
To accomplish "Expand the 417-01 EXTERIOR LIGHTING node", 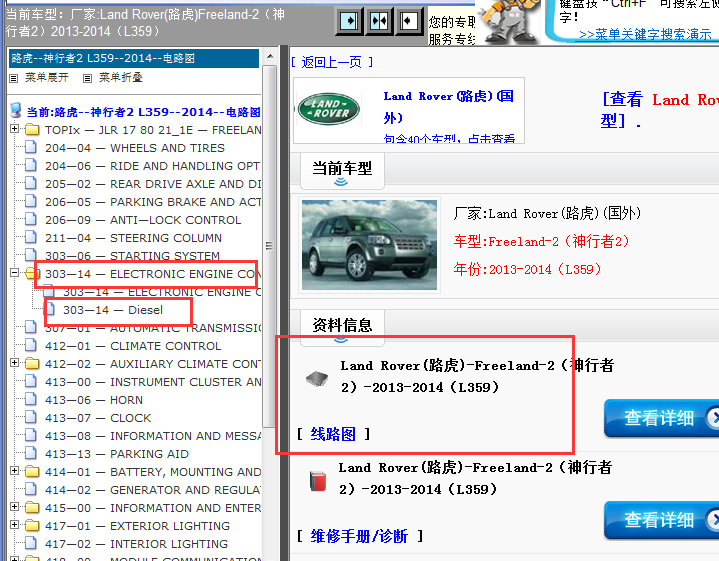I will (14, 524).
